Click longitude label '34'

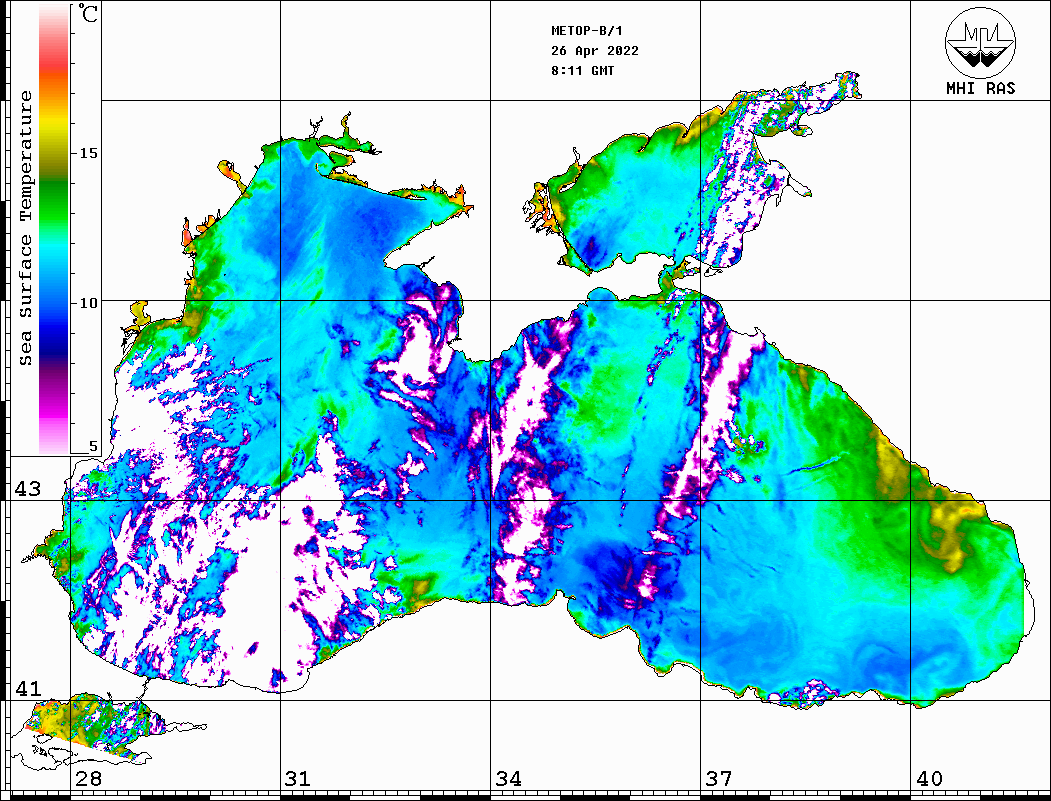click(x=508, y=779)
